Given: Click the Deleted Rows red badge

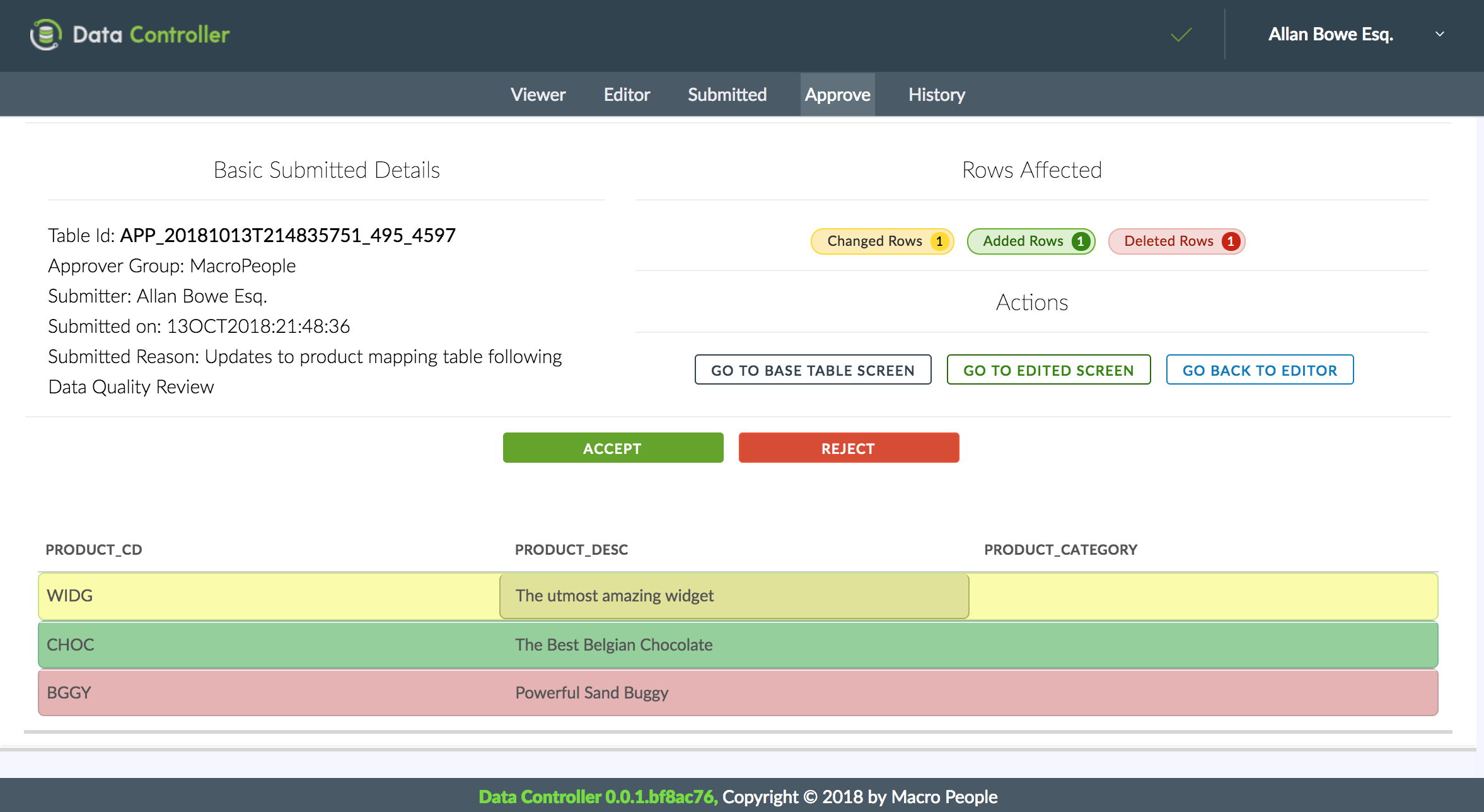Looking at the screenshot, I should [1176, 241].
